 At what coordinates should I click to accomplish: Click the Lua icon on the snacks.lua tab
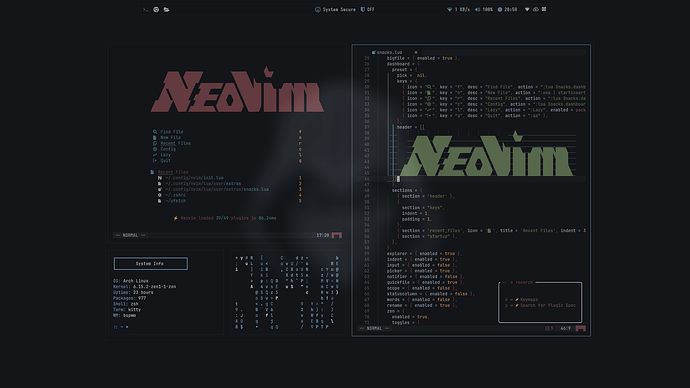coord(374,52)
